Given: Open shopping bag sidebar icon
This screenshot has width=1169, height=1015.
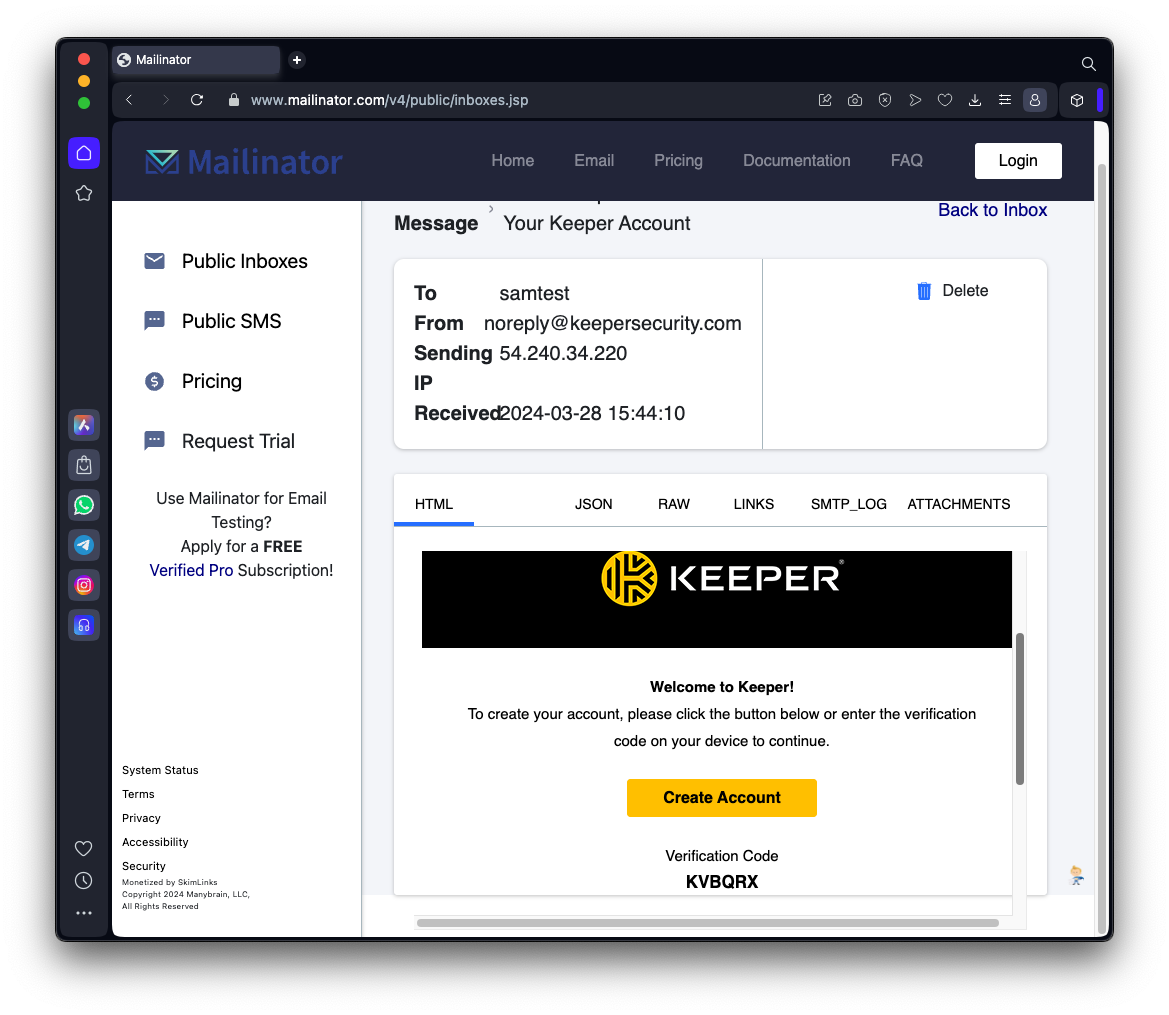Looking at the screenshot, I should click(84, 465).
